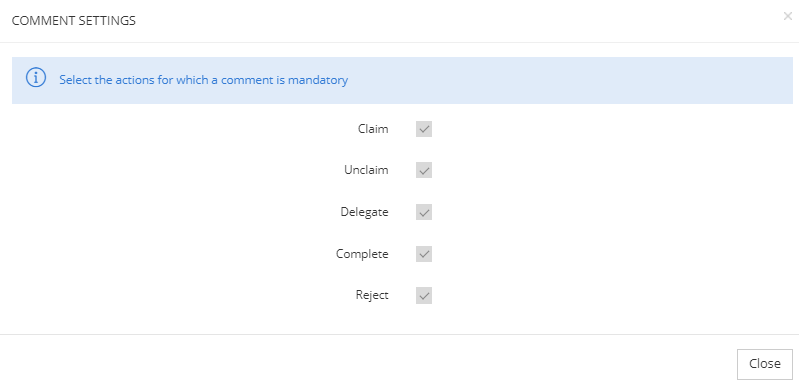Click the Complete label

coord(362,254)
